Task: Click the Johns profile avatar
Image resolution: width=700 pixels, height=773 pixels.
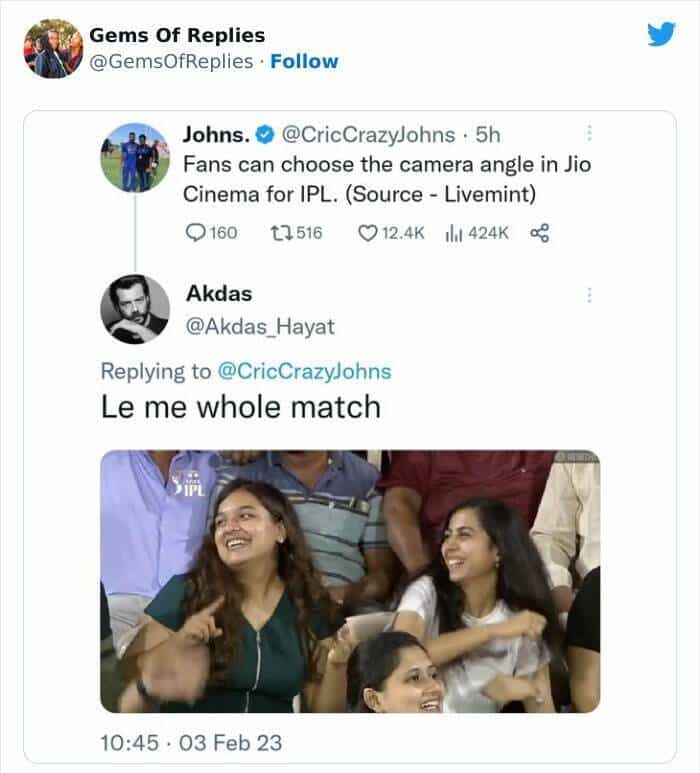Action: point(134,157)
